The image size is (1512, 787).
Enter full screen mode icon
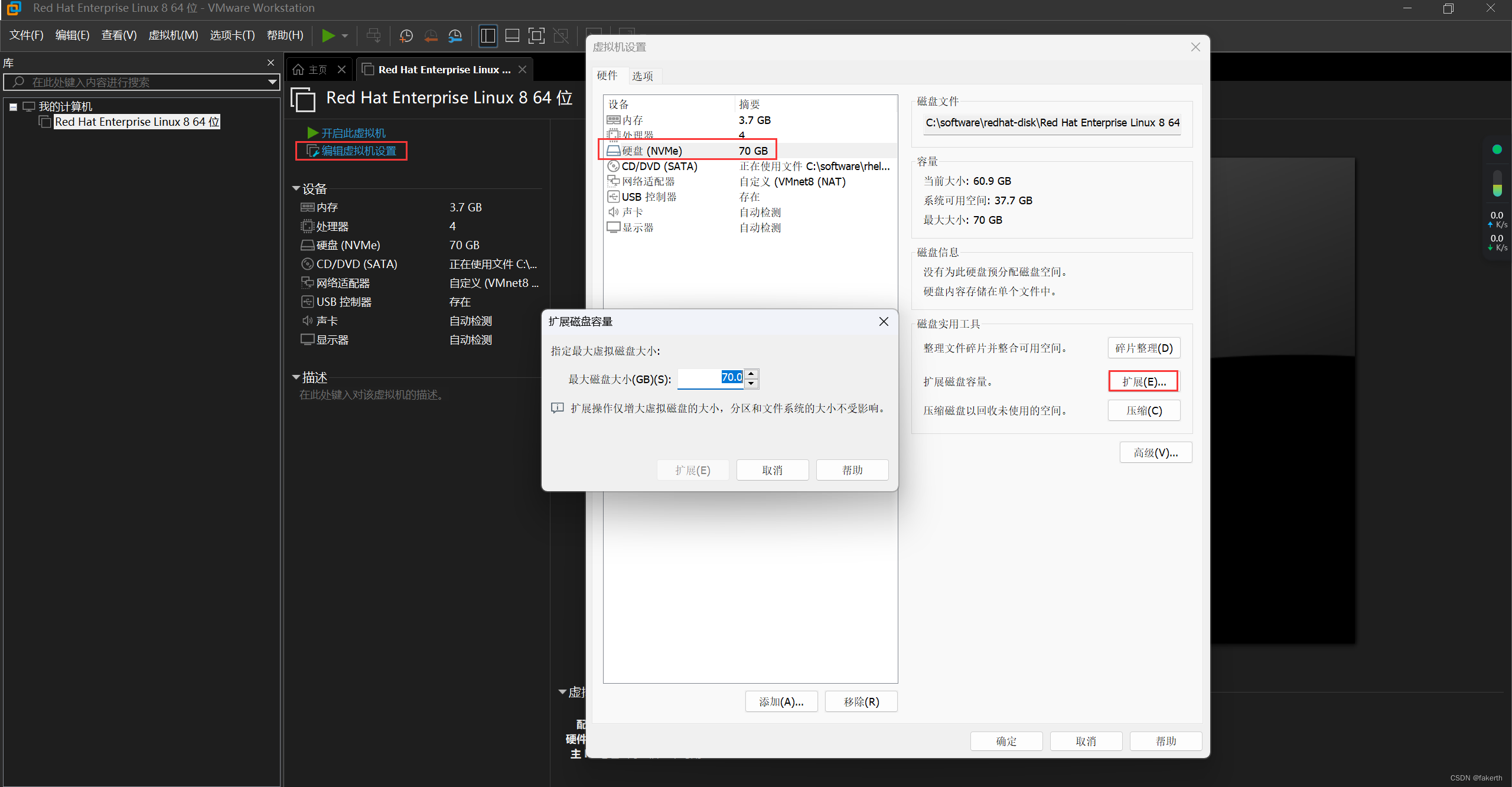point(536,35)
